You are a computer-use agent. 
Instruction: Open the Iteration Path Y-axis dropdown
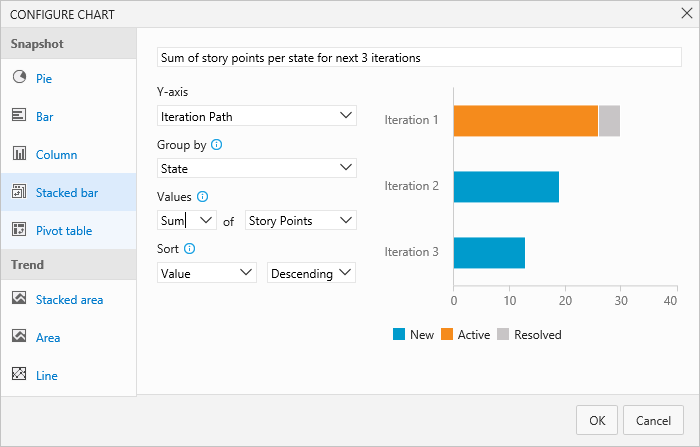(x=256, y=116)
